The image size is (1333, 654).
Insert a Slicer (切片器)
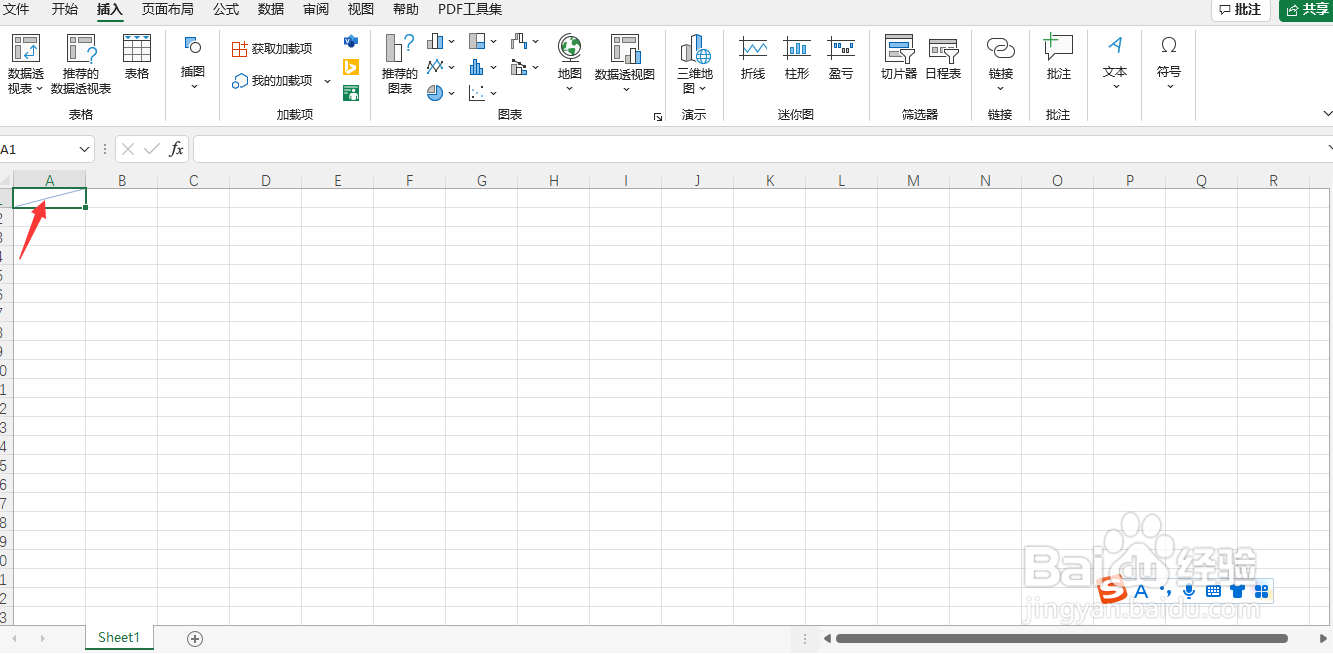tap(899, 58)
